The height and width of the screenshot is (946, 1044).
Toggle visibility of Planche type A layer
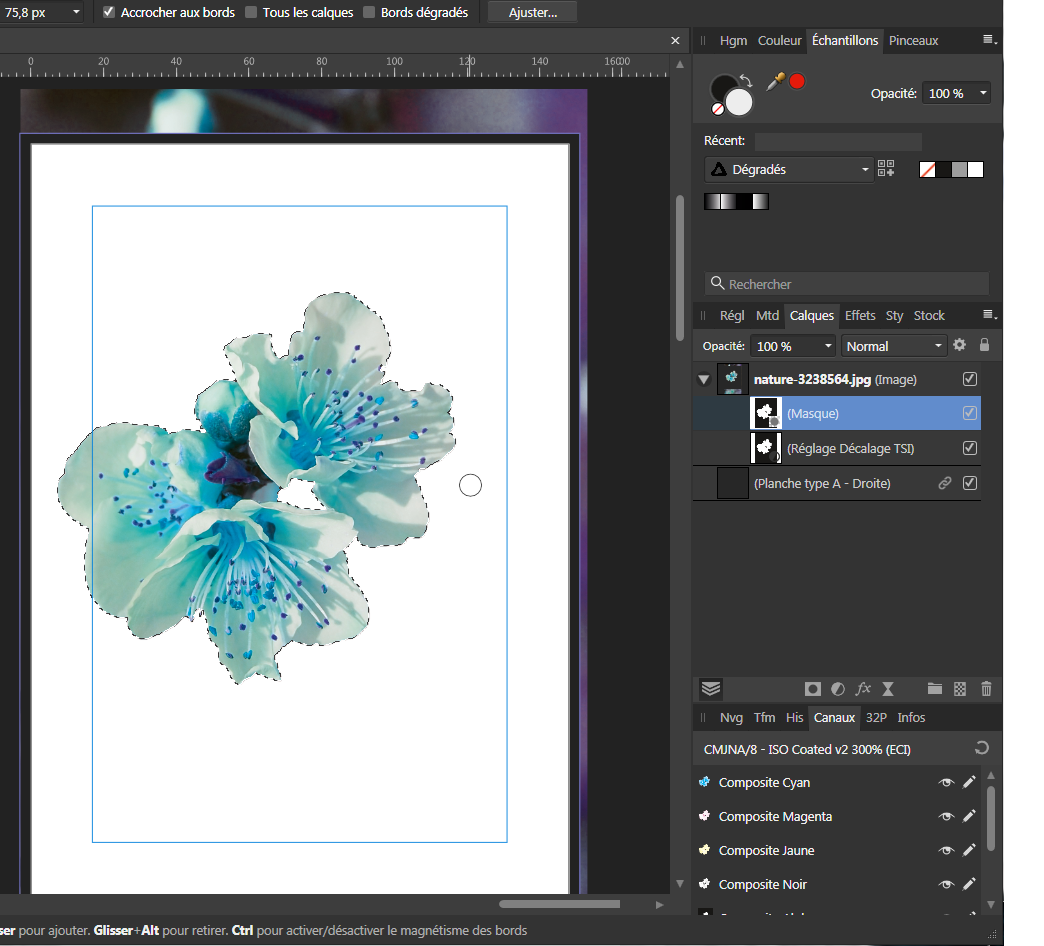pos(970,483)
